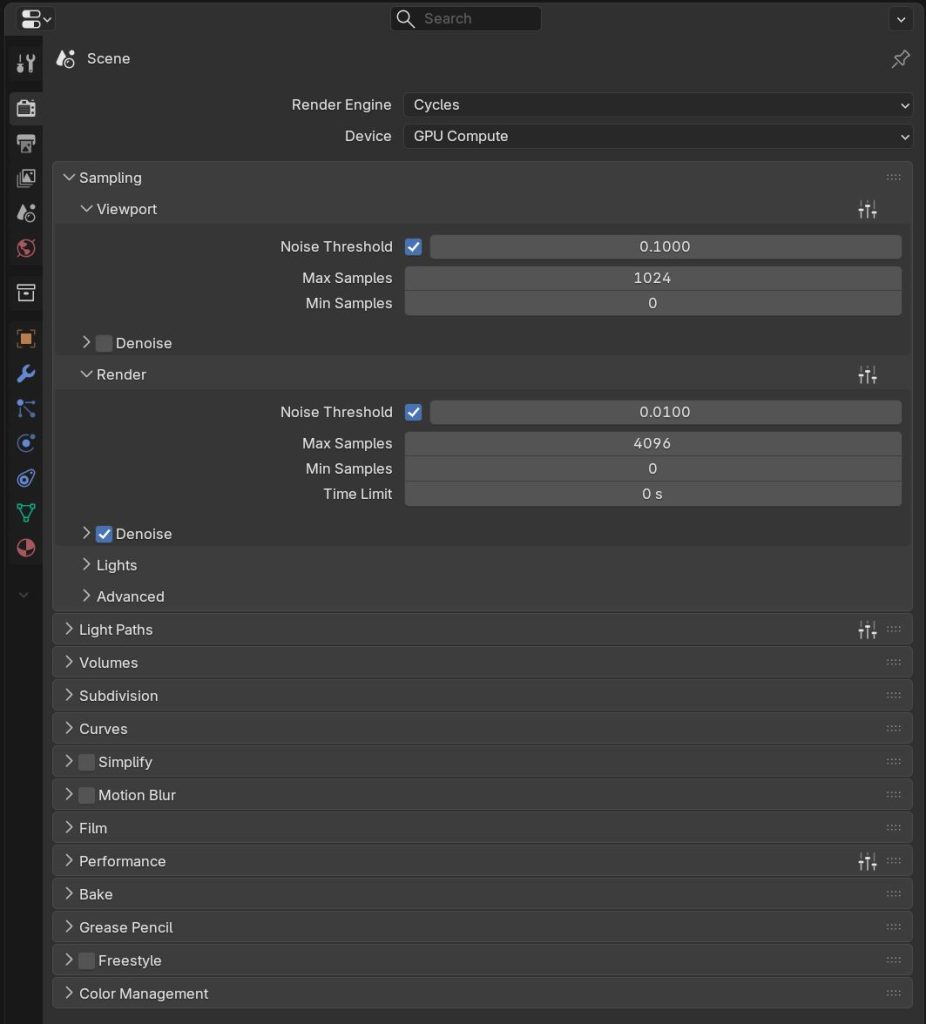926x1024 pixels.
Task: Switch to the Output properties tab
Action: [x=26, y=143]
